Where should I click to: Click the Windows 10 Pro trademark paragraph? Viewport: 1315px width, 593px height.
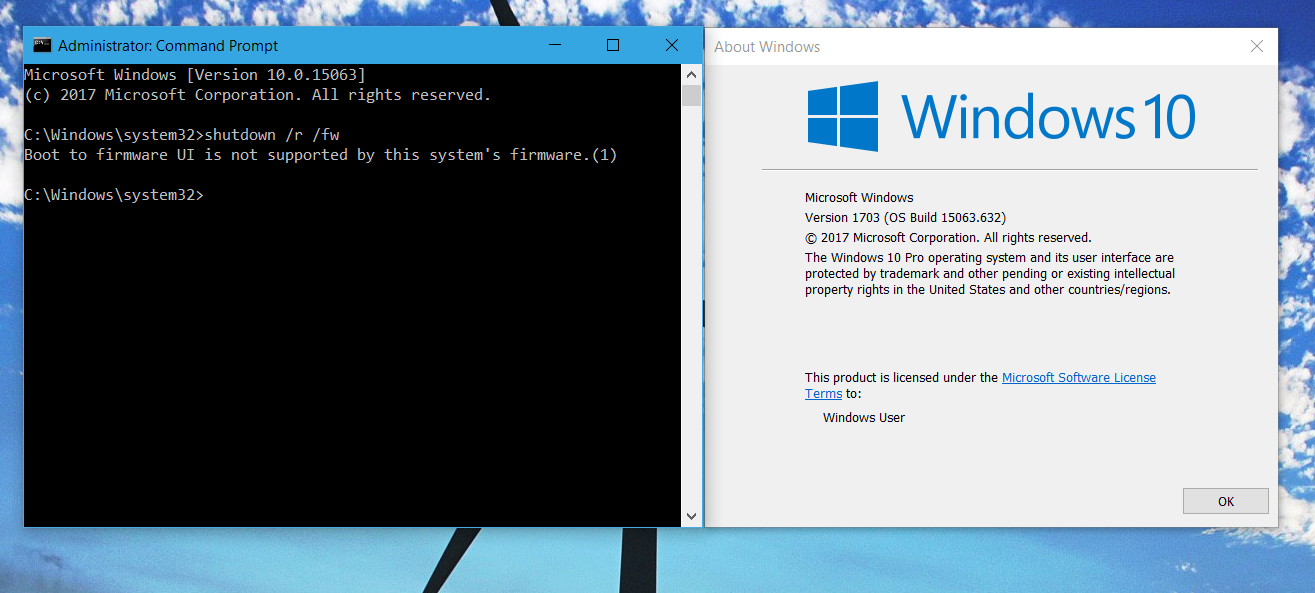(x=990, y=274)
